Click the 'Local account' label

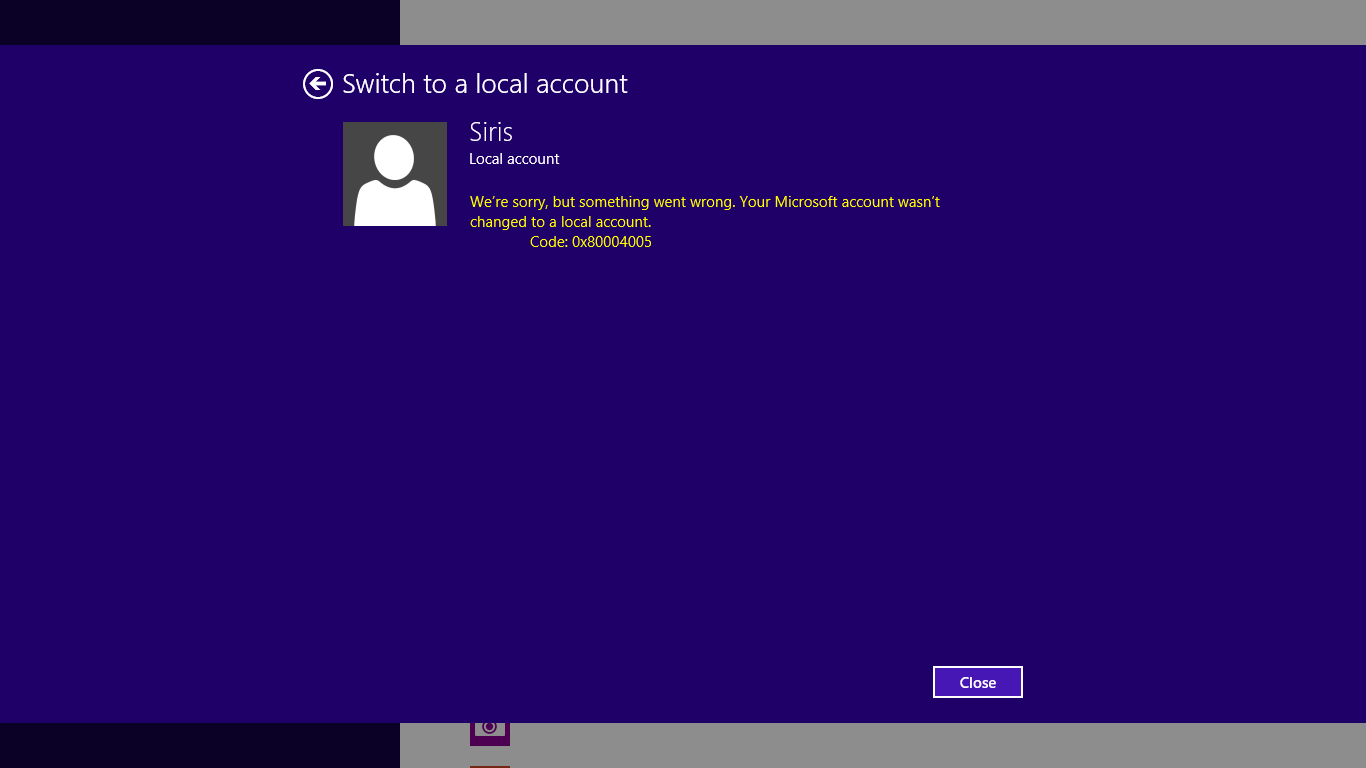[514, 159]
